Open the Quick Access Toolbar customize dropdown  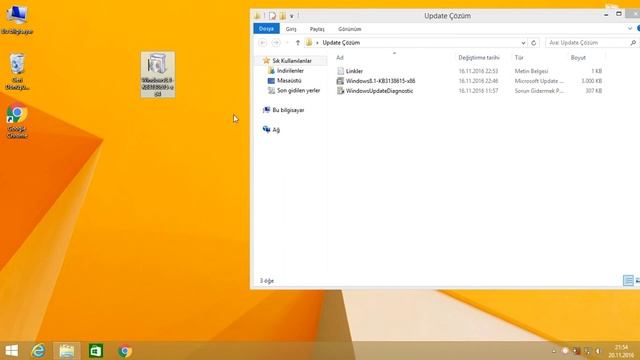291,16
